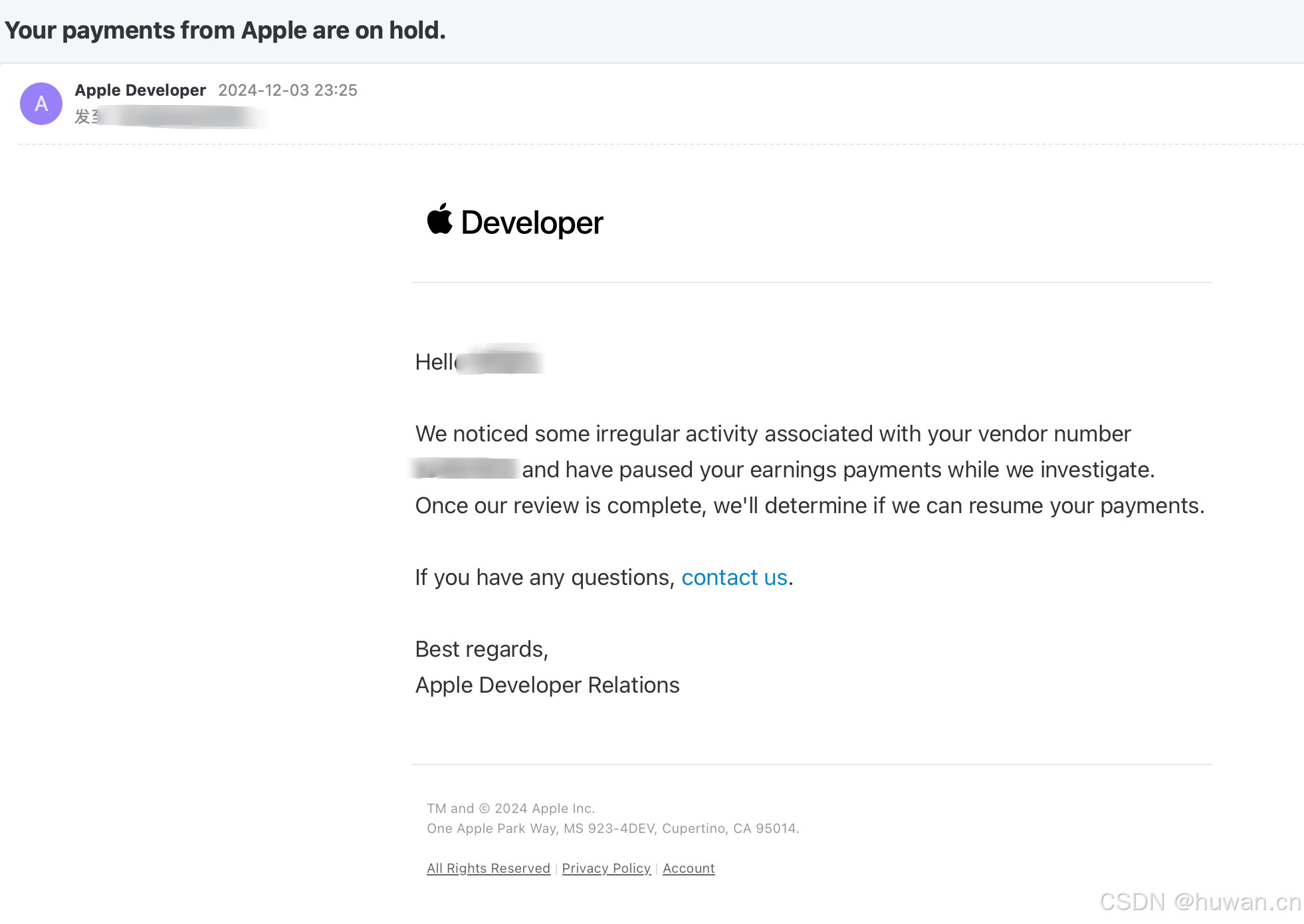Click the "CSDN @huwan.cn" watermark
Screen dimensions: 1304x924
coord(1200,901)
